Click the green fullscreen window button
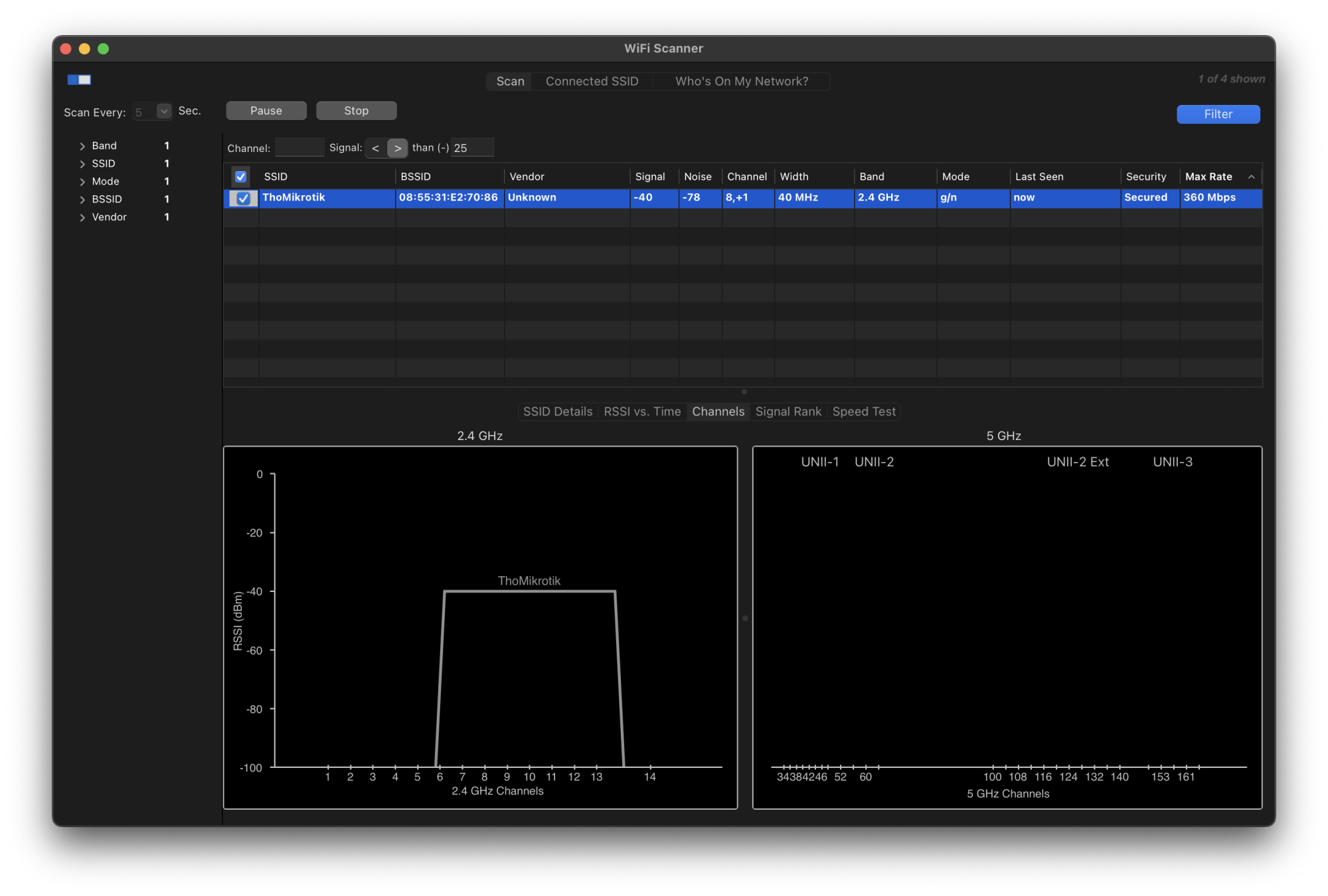 click(x=103, y=48)
